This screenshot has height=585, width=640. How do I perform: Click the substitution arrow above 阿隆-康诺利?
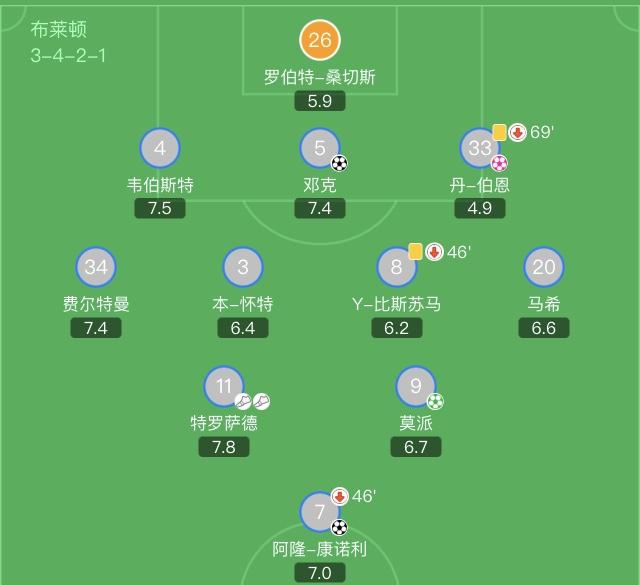pos(339,496)
